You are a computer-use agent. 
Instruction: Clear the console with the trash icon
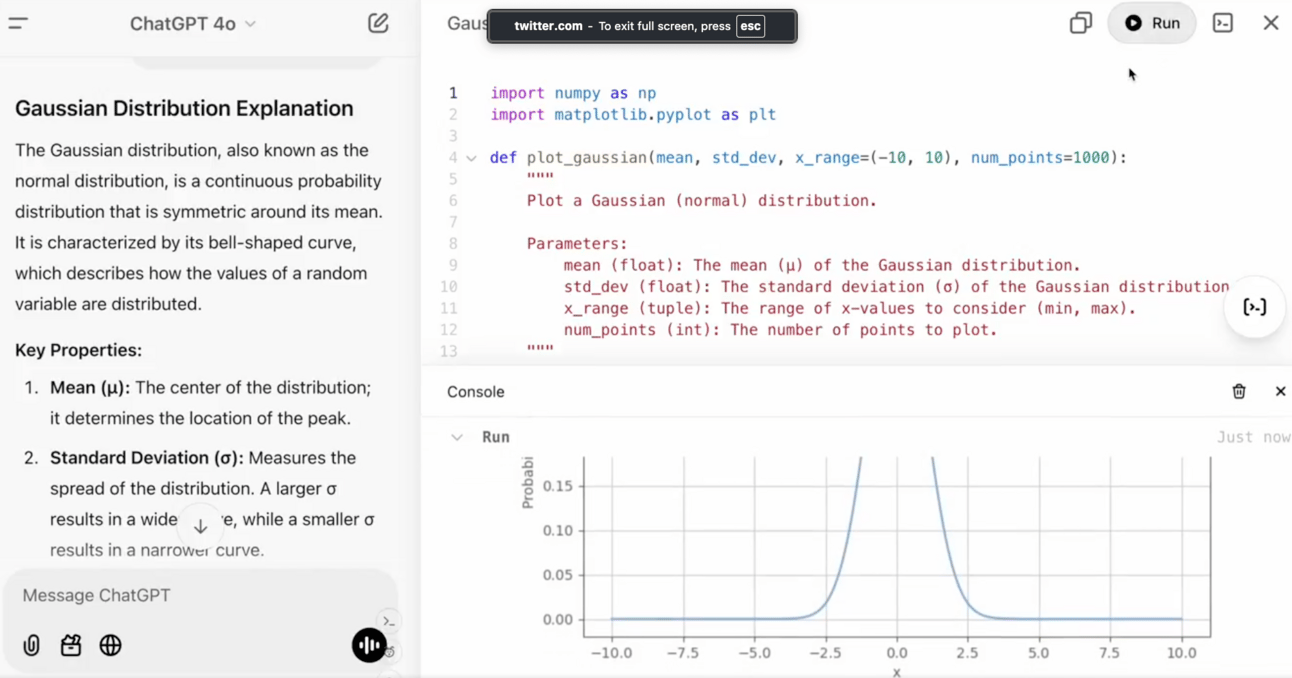click(1239, 392)
